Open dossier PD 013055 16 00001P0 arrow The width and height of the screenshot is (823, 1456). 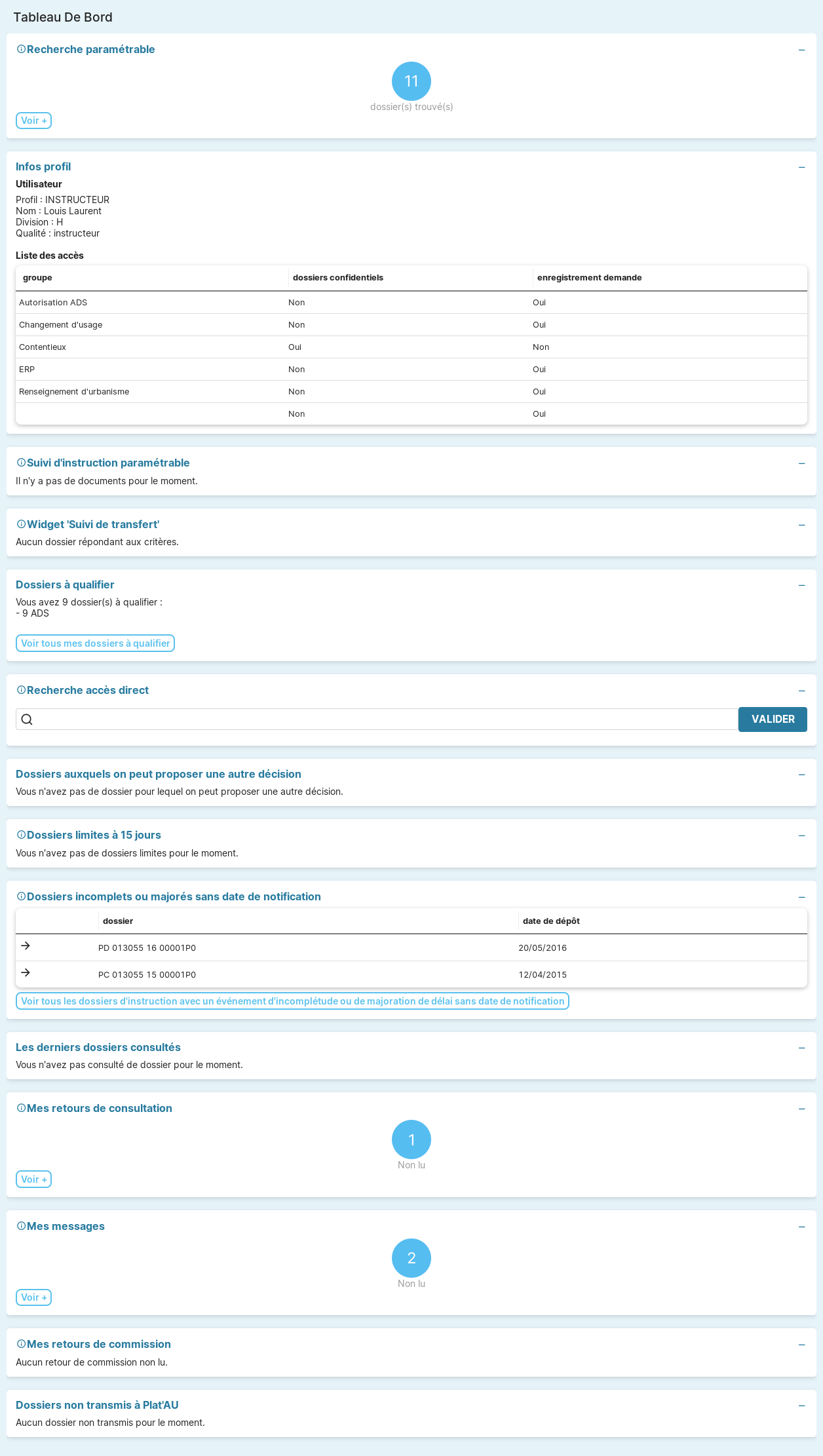[26, 946]
